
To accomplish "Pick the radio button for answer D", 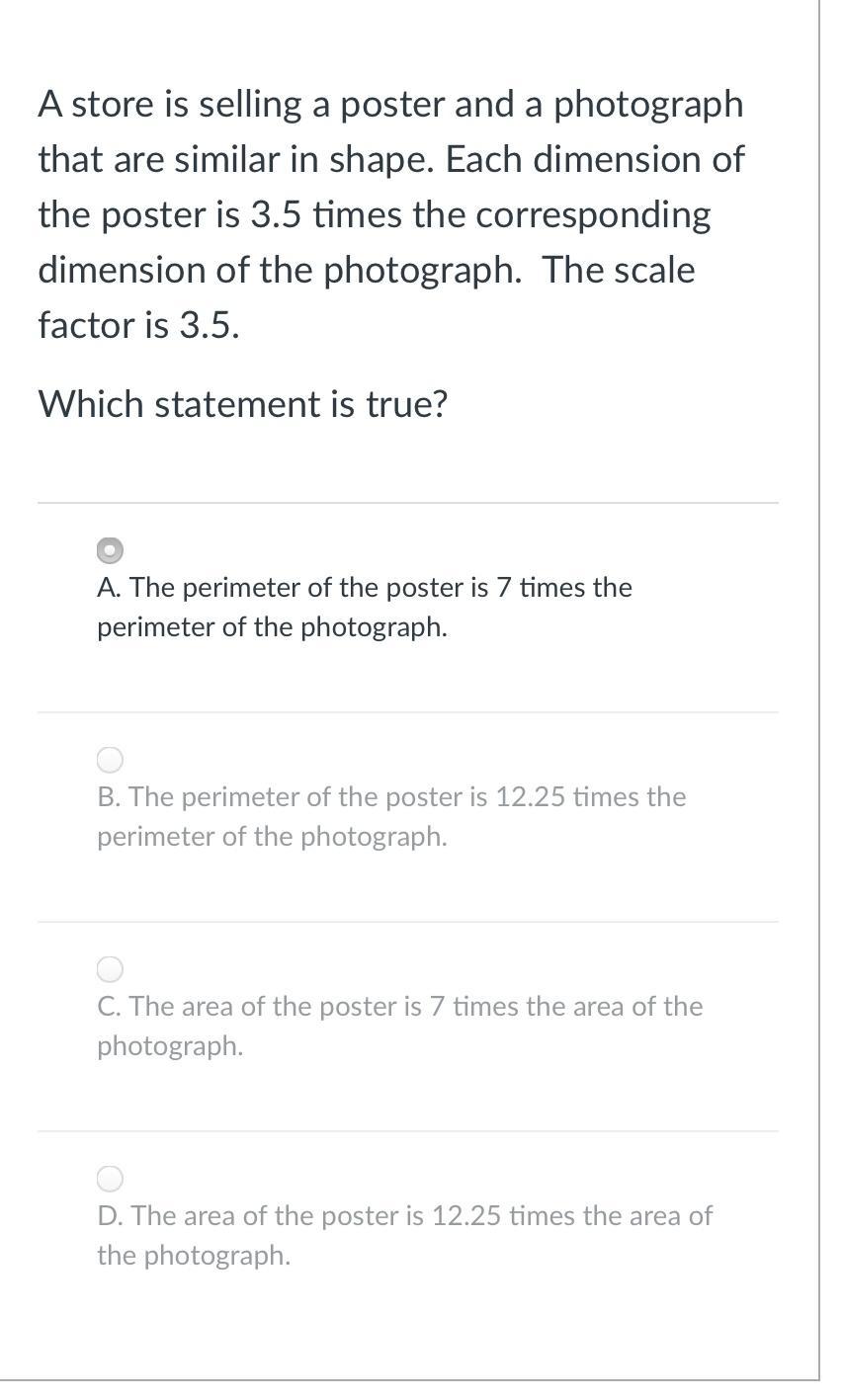I will [110, 1179].
